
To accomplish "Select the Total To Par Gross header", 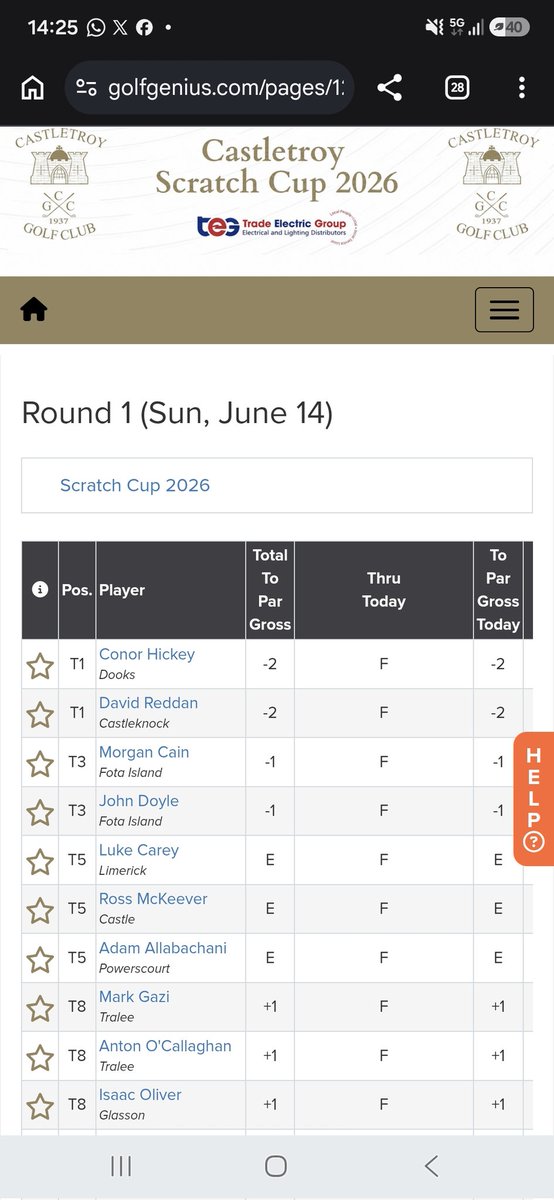I will pyautogui.click(x=270, y=590).
